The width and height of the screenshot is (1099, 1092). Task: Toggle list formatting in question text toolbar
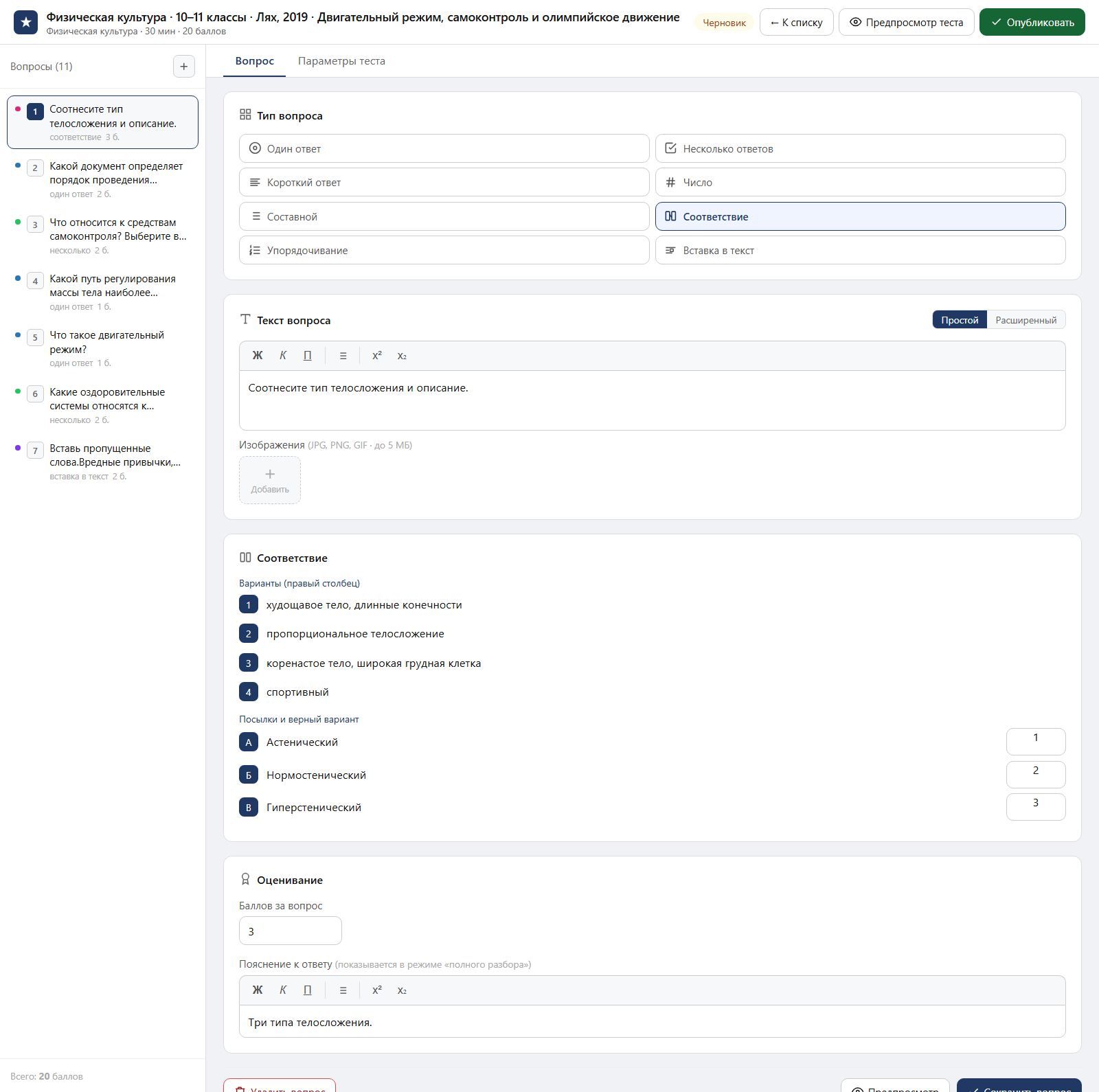click(343, 356)
